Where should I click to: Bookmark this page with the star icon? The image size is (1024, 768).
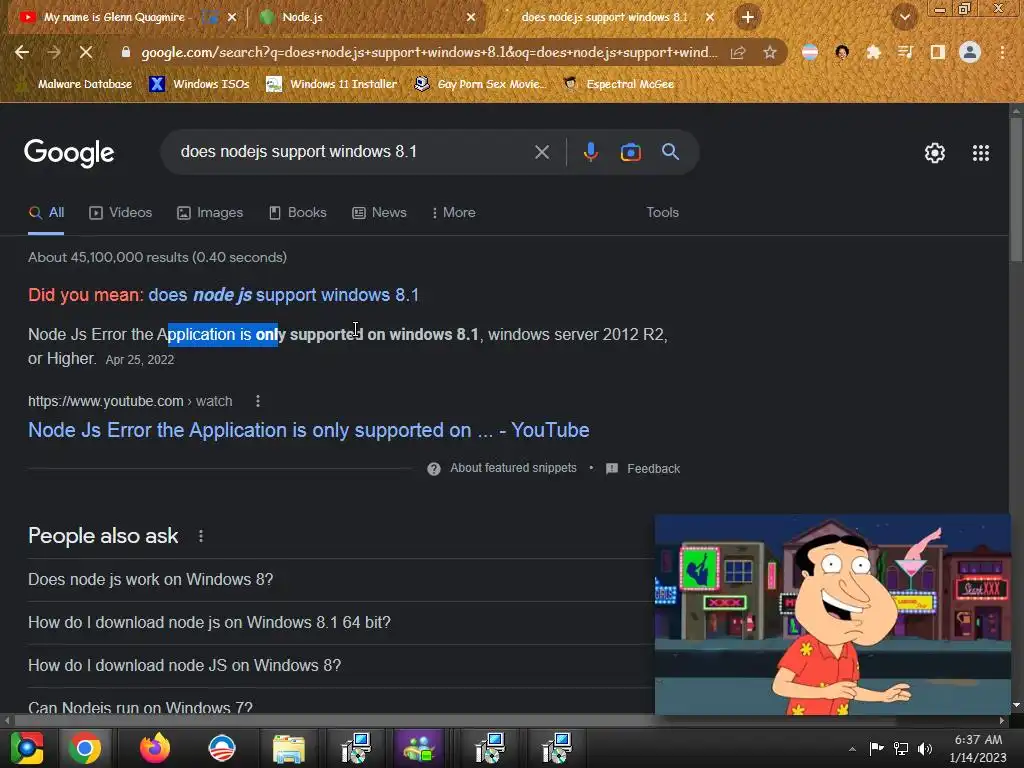[769, 52]
